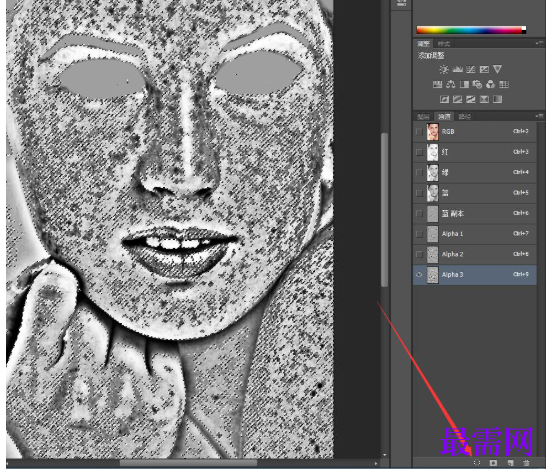Hide the Alpha 3 channel eye icon
This screenshot has height=473, width=552.
[419, 275]
